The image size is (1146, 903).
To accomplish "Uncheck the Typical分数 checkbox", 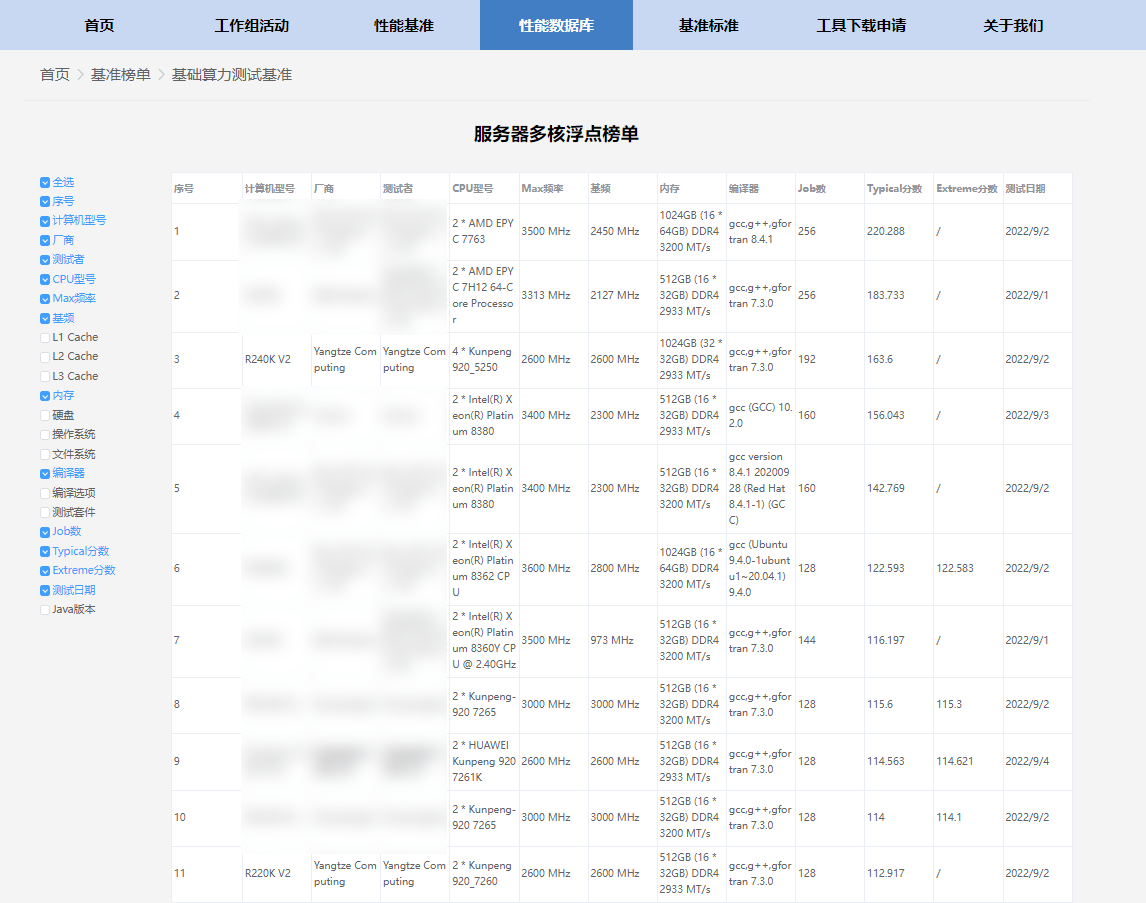I will pyautogui.click(x=45, y=552).
